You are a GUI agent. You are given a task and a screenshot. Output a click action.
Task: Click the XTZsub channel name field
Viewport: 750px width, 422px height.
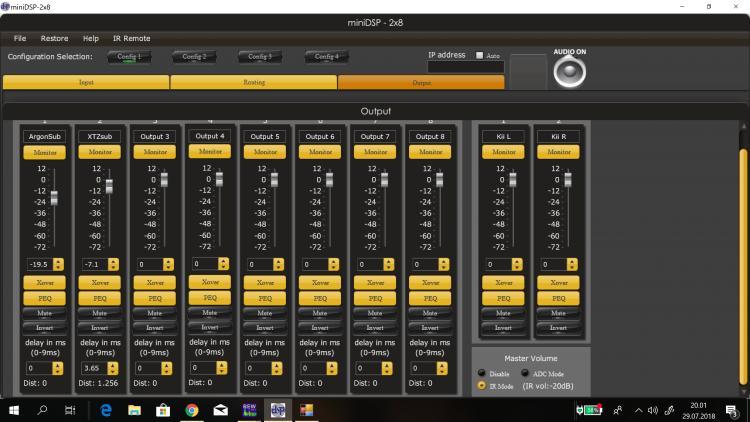click(x=99, y=136)
